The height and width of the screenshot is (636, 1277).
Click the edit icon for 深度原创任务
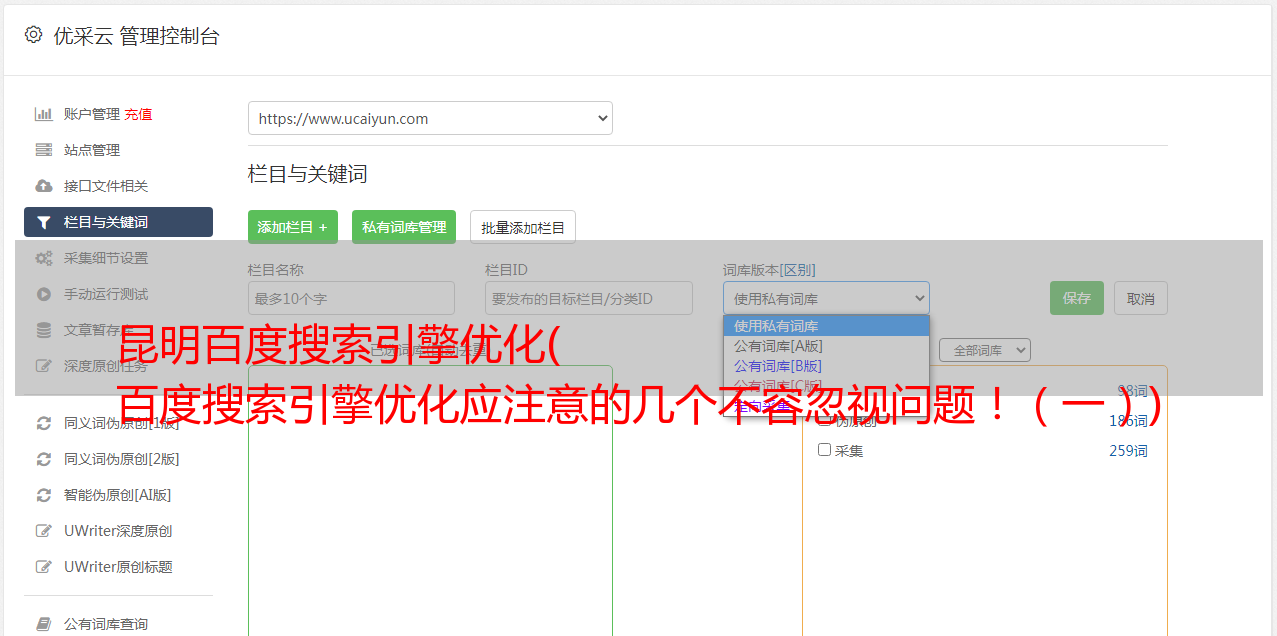pyautogui.click(x=44, y=366)
